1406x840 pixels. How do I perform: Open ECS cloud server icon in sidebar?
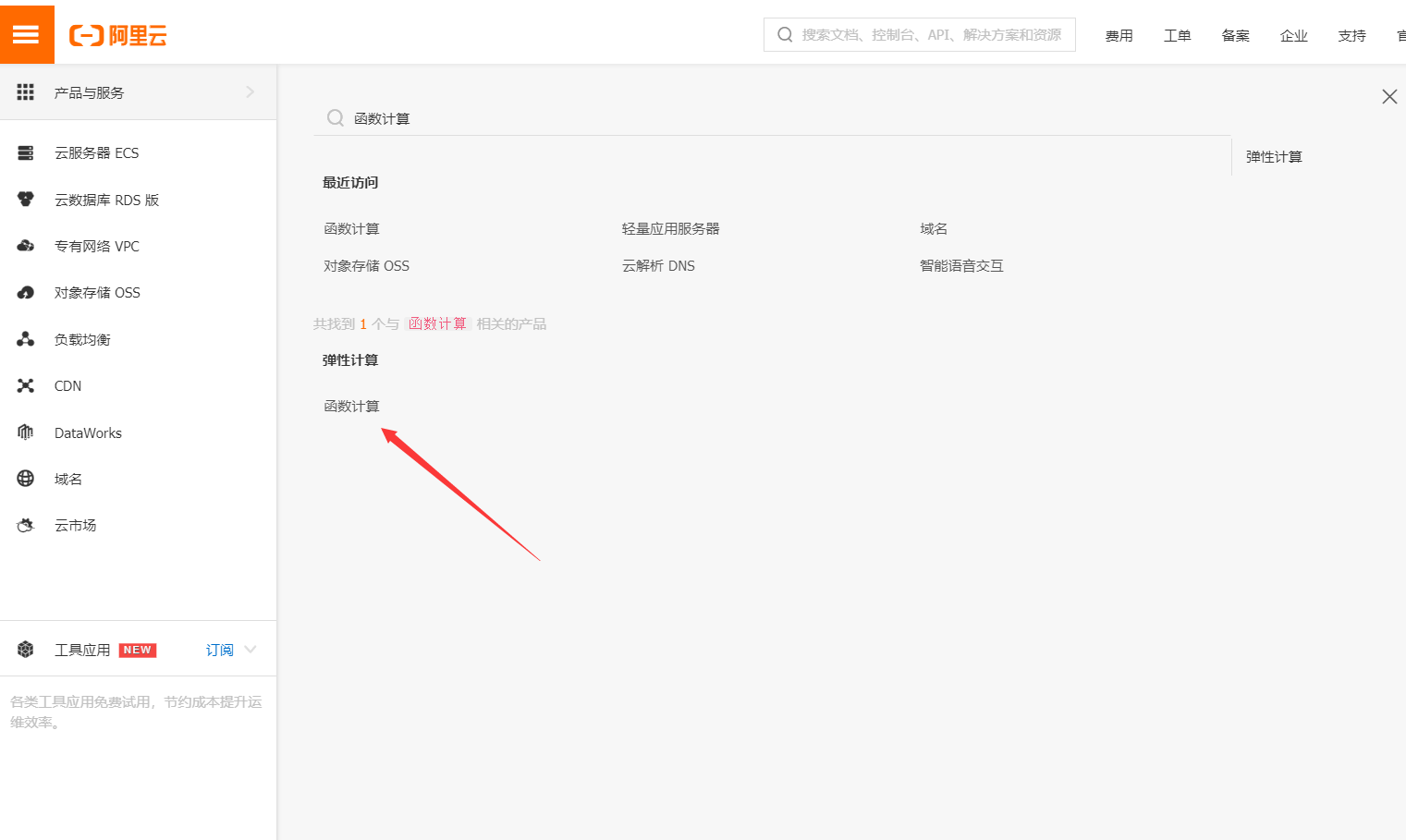click(26, 152)
